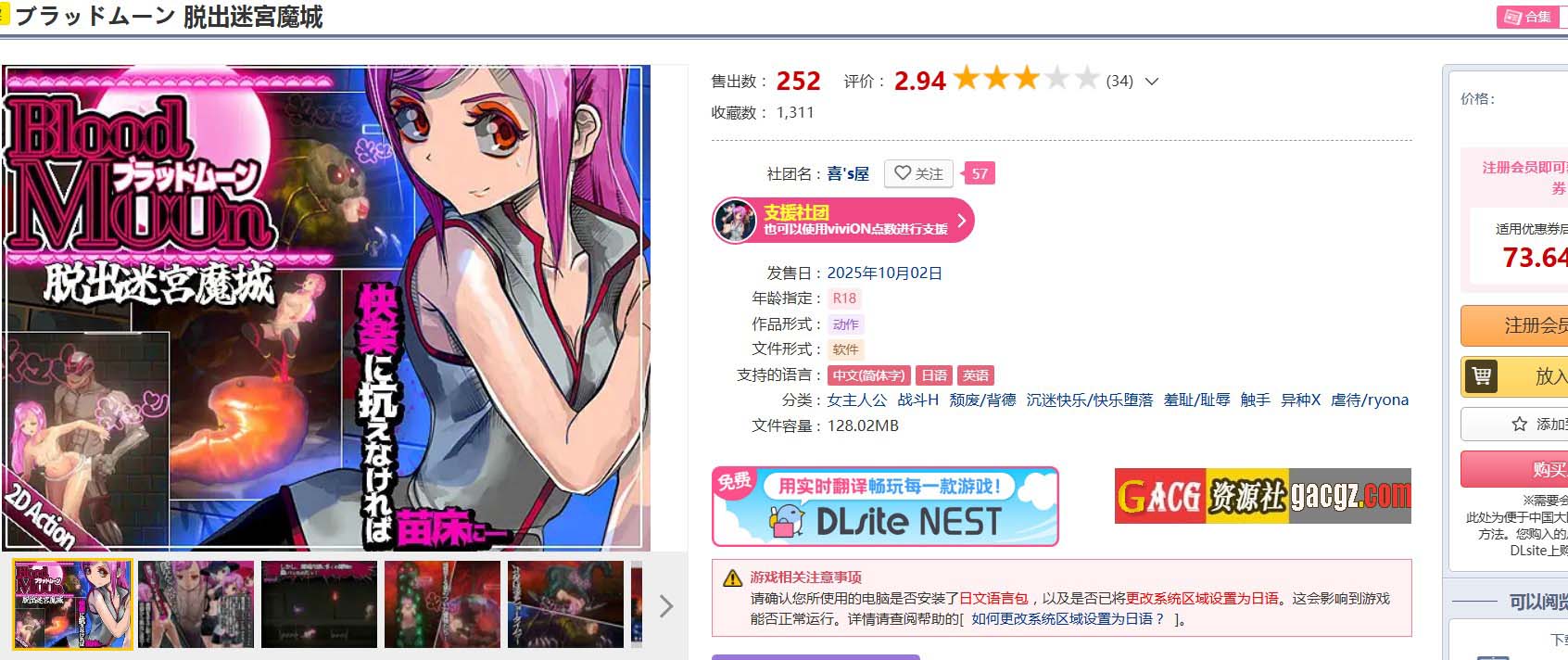Open the 如何更改系统区域设置为日语 help link
The image size is (1568, 660).
point(1068,619)
